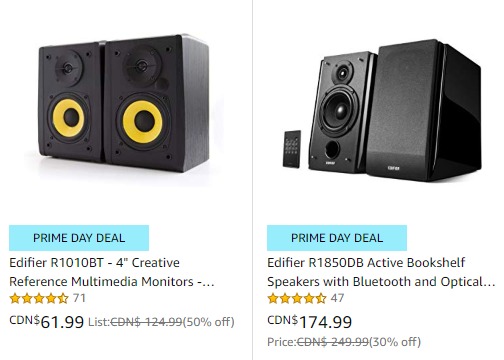Click the Edifier R1850DB Active Bookshelf title
Image resolution: width=504 pixels, height=360 pixels.
pyautogui.click(x=381, y=272)
